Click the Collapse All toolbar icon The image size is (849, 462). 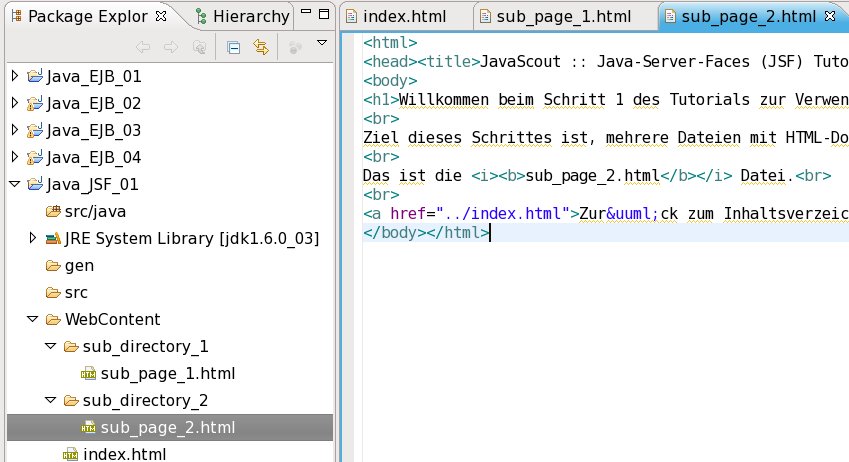point(233,46)
